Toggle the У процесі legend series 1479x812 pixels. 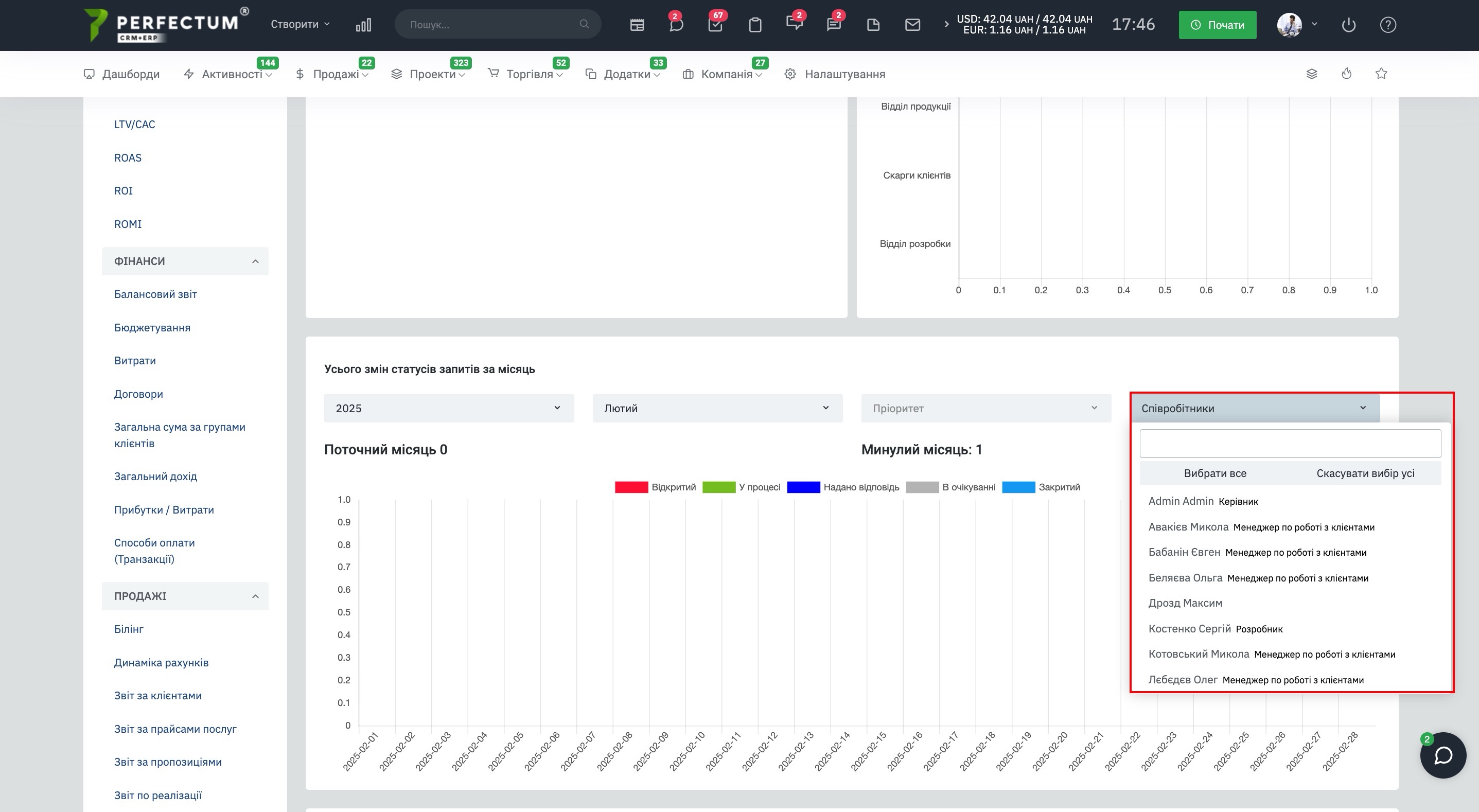(x=741, y=487)
